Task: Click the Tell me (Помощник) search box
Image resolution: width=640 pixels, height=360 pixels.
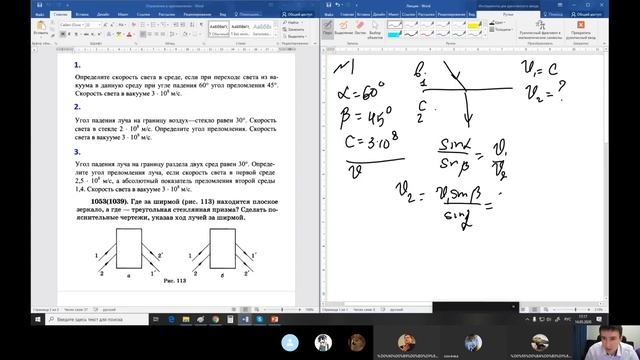Action: (248, 14)
